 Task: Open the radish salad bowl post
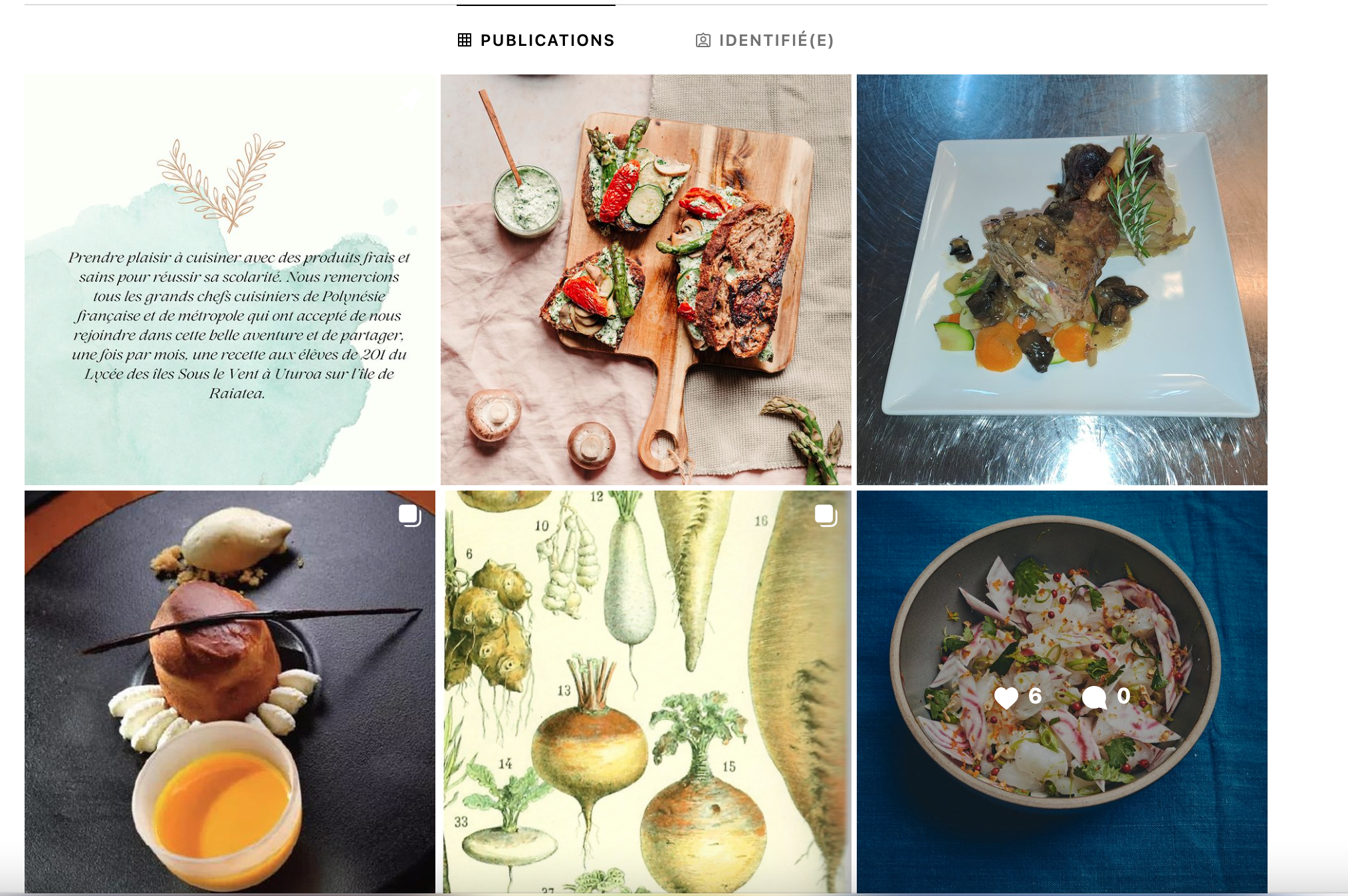pos(1062,692)
